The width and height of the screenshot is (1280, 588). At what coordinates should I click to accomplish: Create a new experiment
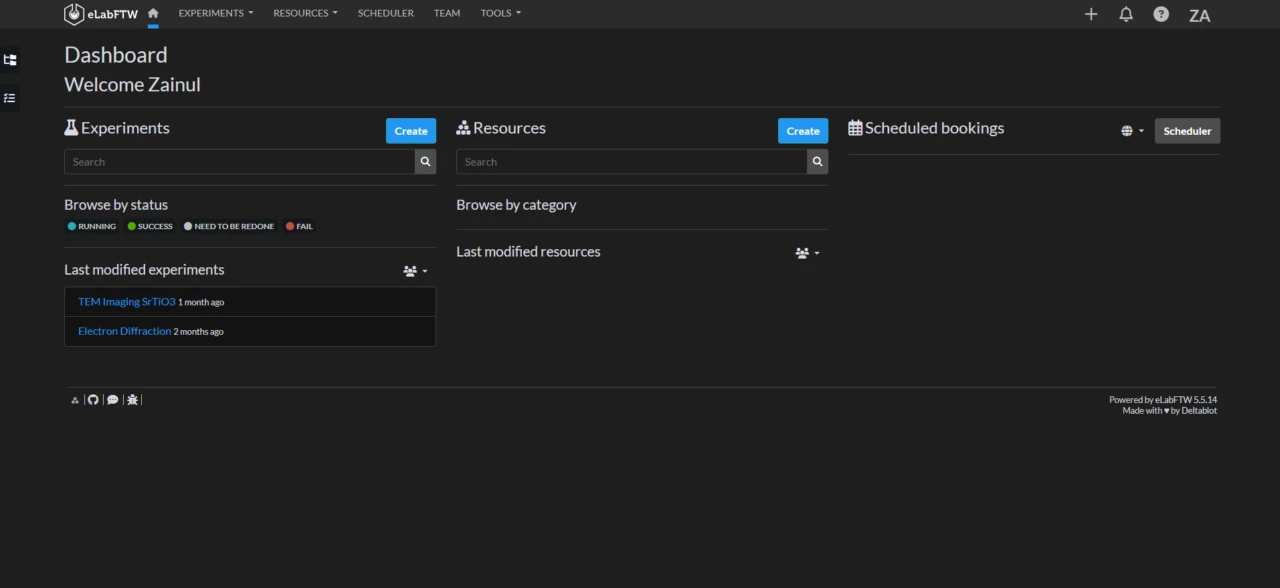tap(411, 131)
